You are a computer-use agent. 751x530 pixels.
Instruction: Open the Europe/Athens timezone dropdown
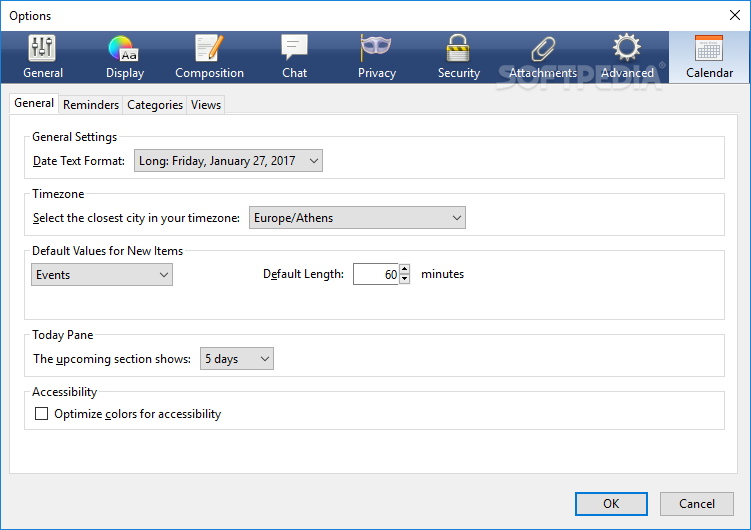point(357,218)
